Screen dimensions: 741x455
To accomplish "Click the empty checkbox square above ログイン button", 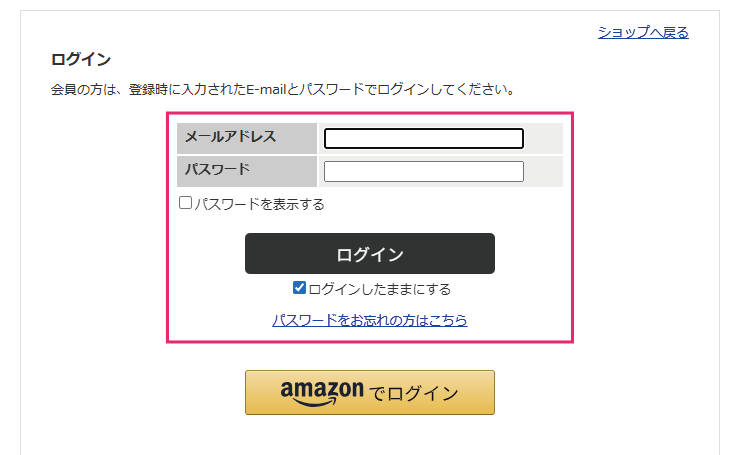I will pos(186,203).
